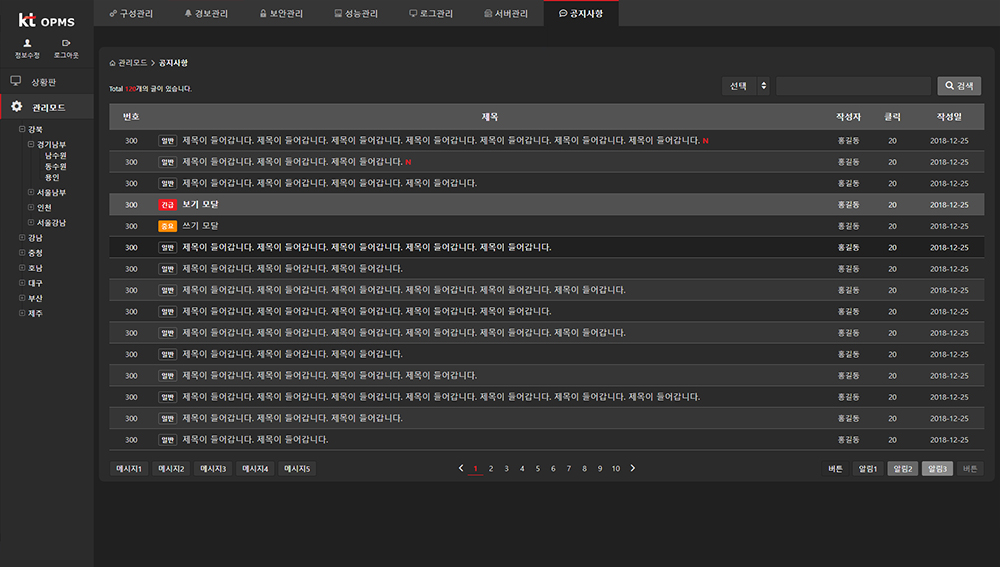The width and height of the screenshot is (1000, 567).
Task: Select the 동수원 tree item
Action: pyautogui.click(x=55, y=166)
